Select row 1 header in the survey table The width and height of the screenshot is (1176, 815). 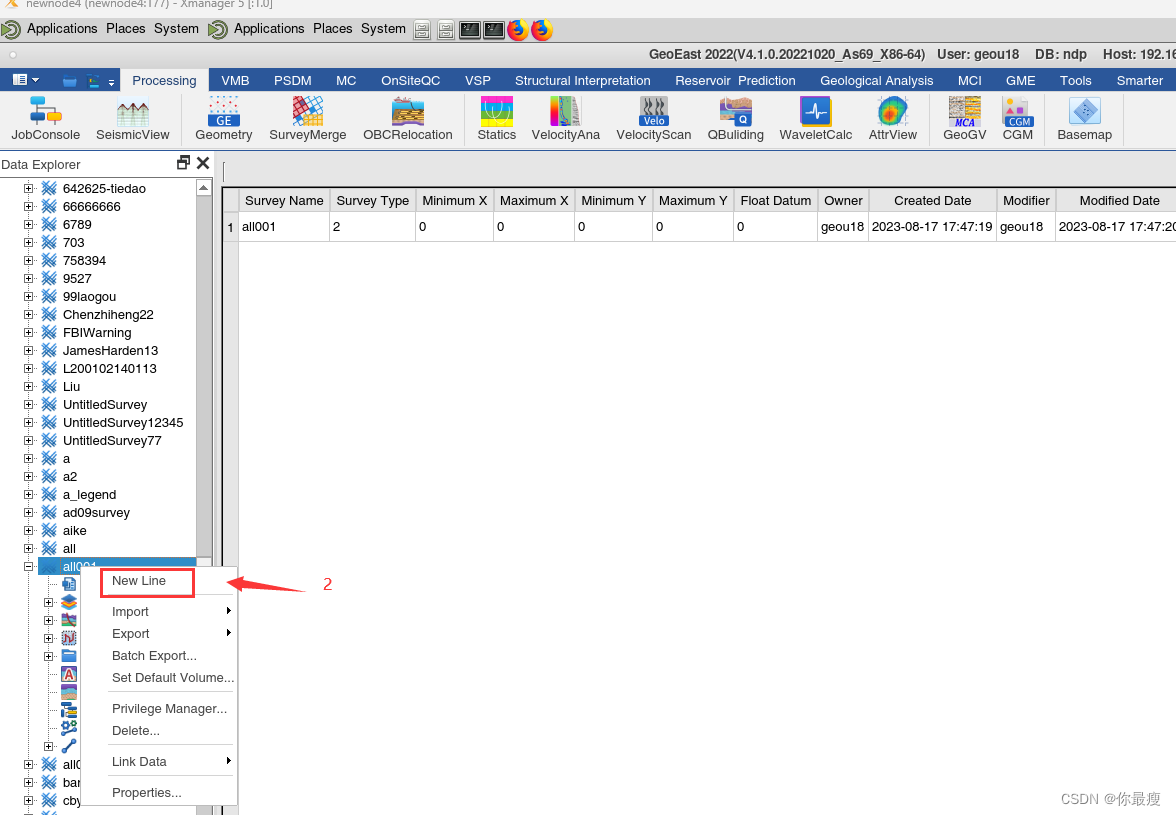230,226
